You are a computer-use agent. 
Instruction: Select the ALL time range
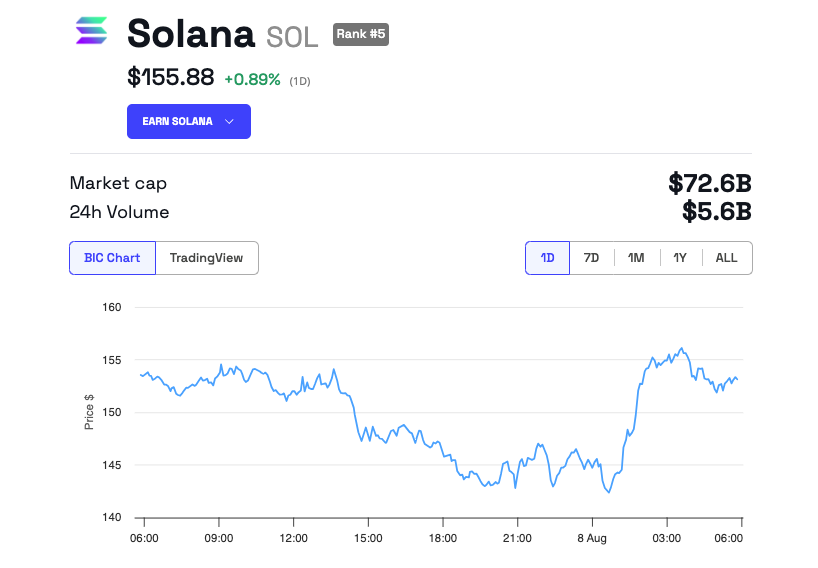click(x=726, y=258)
